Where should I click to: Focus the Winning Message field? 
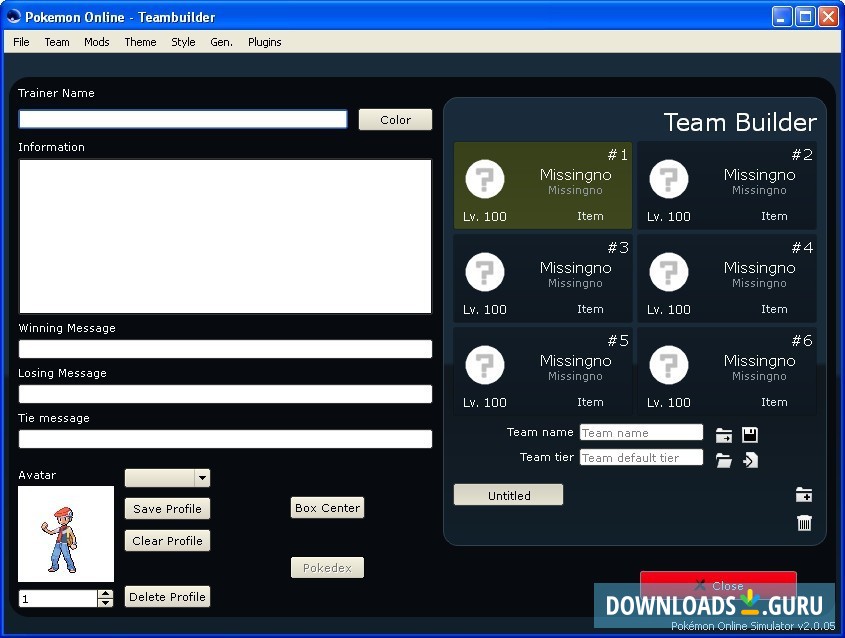click(x=225, y=349)
